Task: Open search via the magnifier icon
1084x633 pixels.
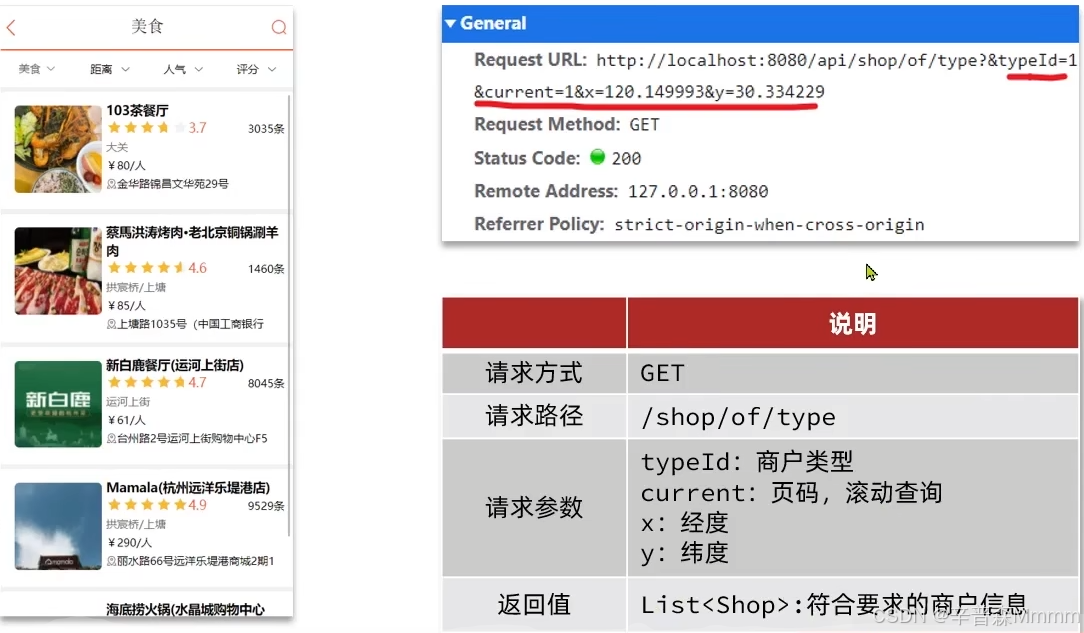Action: pos(279,28)
